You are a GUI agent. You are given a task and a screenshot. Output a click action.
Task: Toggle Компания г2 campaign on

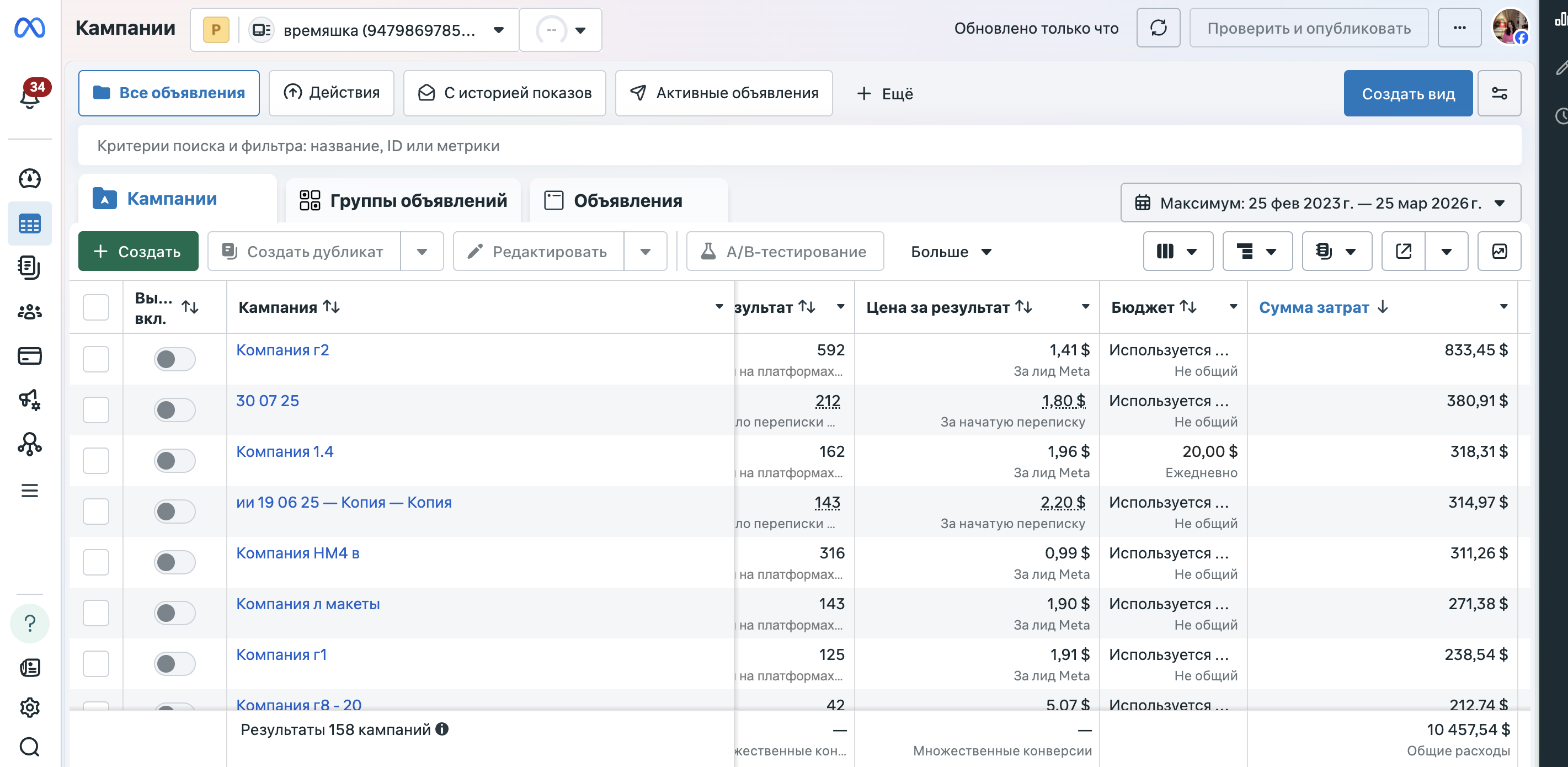point(174,359)
